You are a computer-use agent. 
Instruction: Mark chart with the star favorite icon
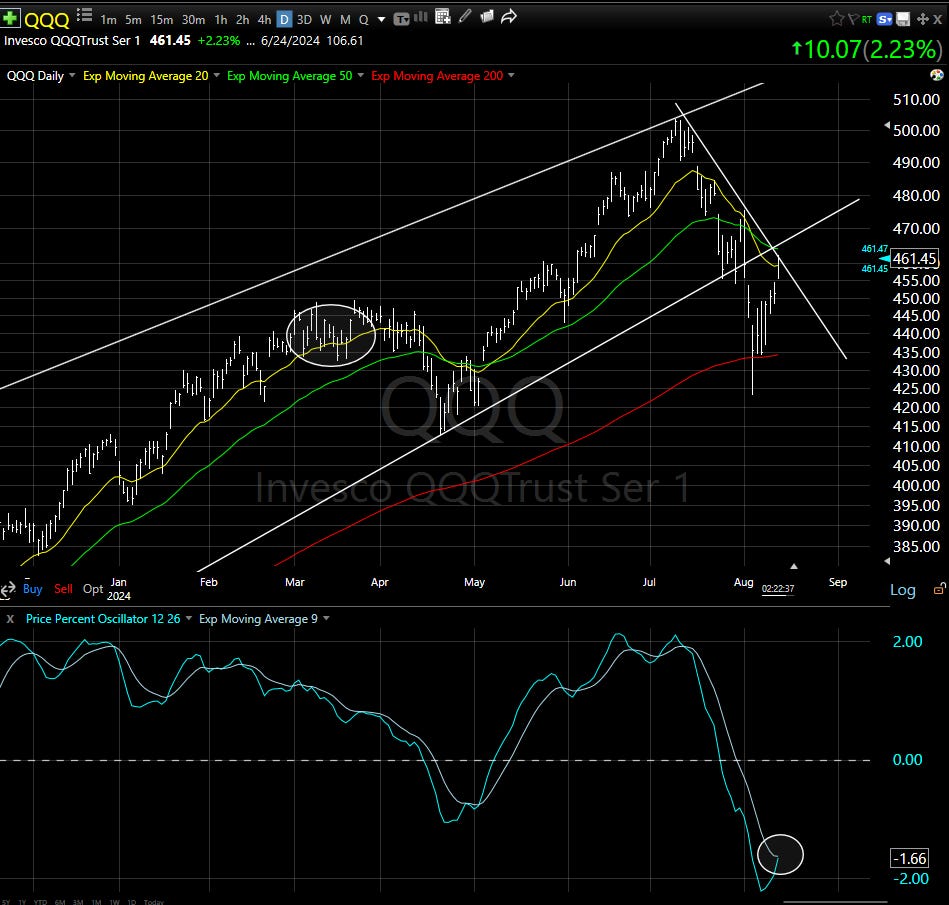836,19
